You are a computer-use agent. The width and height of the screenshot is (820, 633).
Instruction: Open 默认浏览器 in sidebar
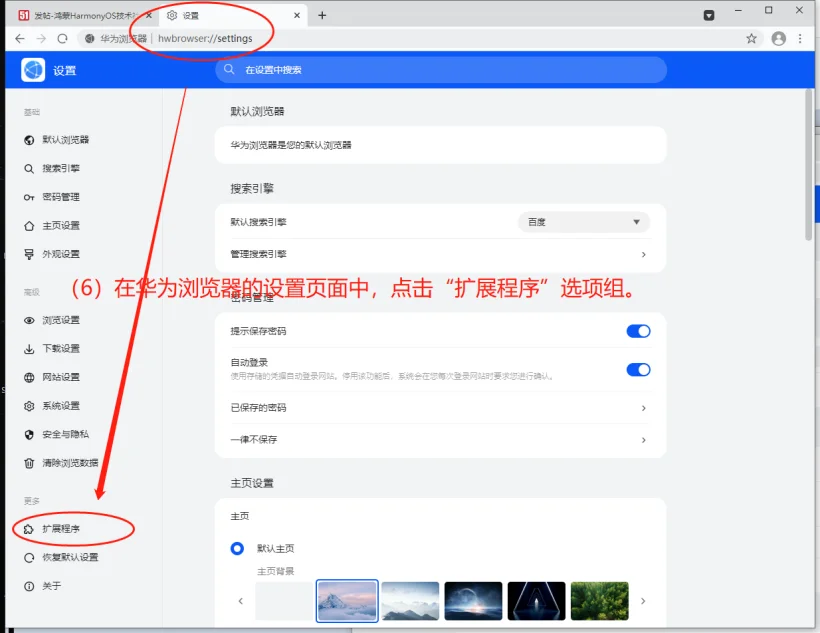click(x=56, y=140)
